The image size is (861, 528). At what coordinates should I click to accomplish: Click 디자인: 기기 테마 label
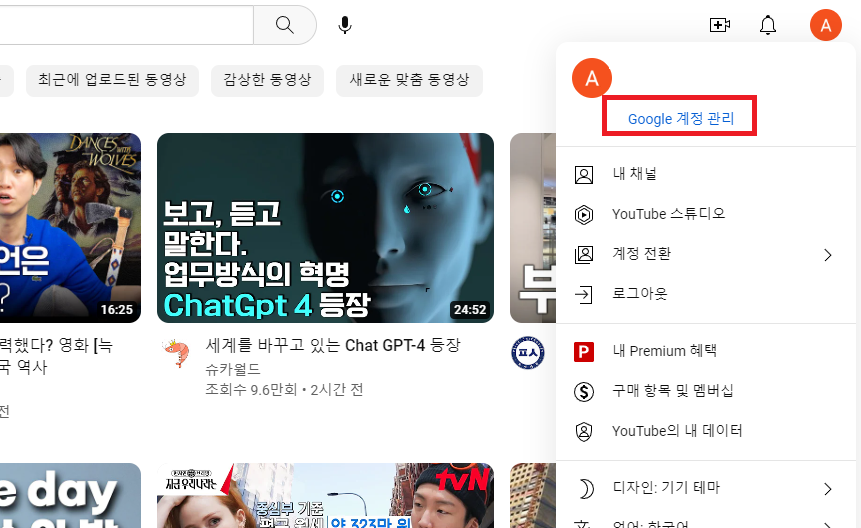[x=666, y=488]
